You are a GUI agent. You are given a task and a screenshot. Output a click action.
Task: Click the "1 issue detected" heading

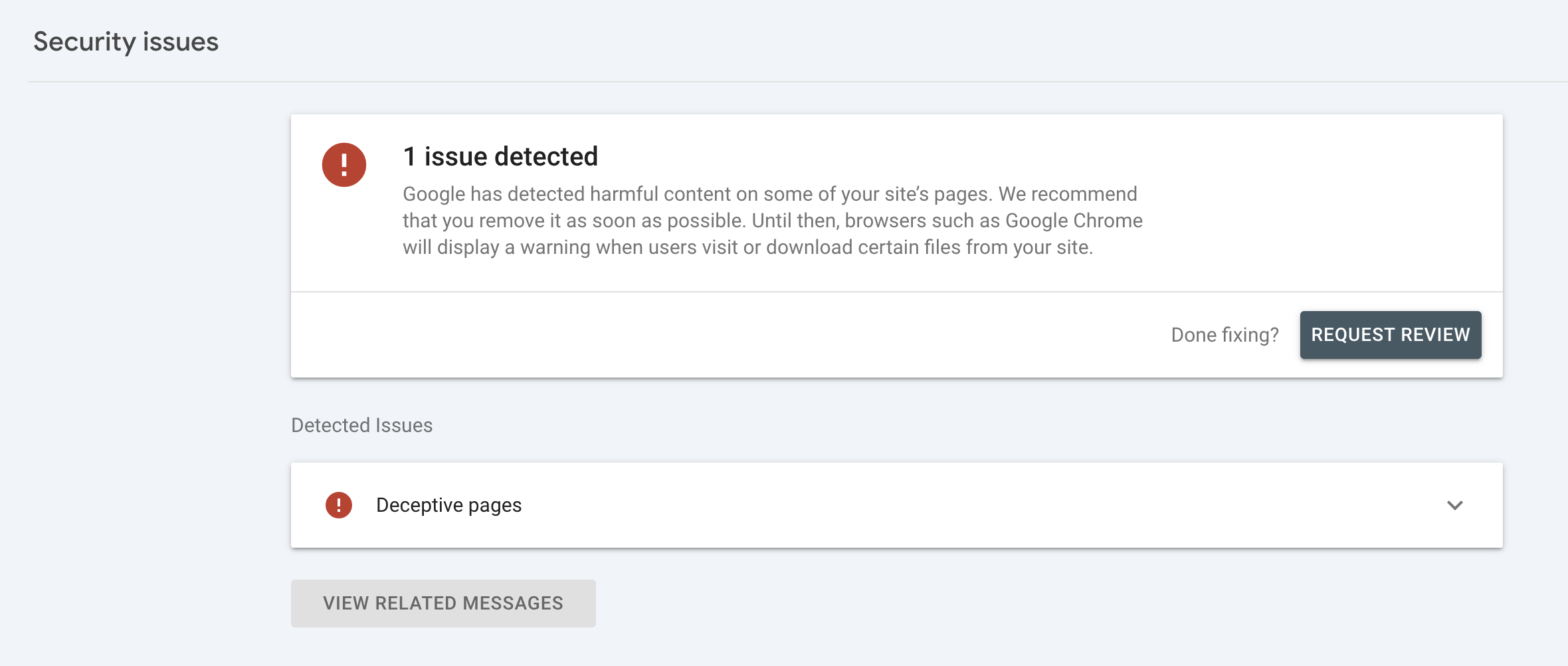[x=500, y=157]
